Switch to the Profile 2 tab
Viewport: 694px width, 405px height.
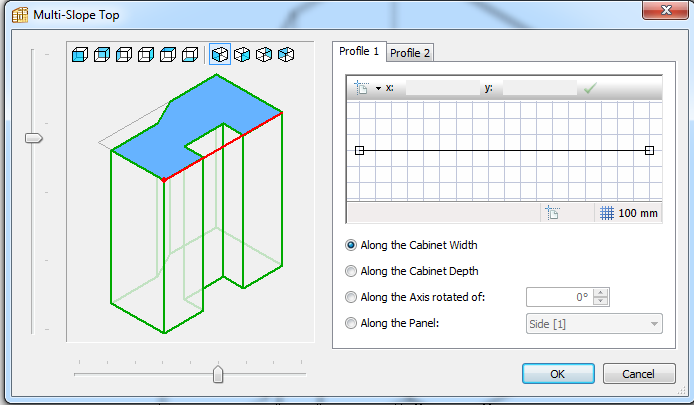pos(410,53)
